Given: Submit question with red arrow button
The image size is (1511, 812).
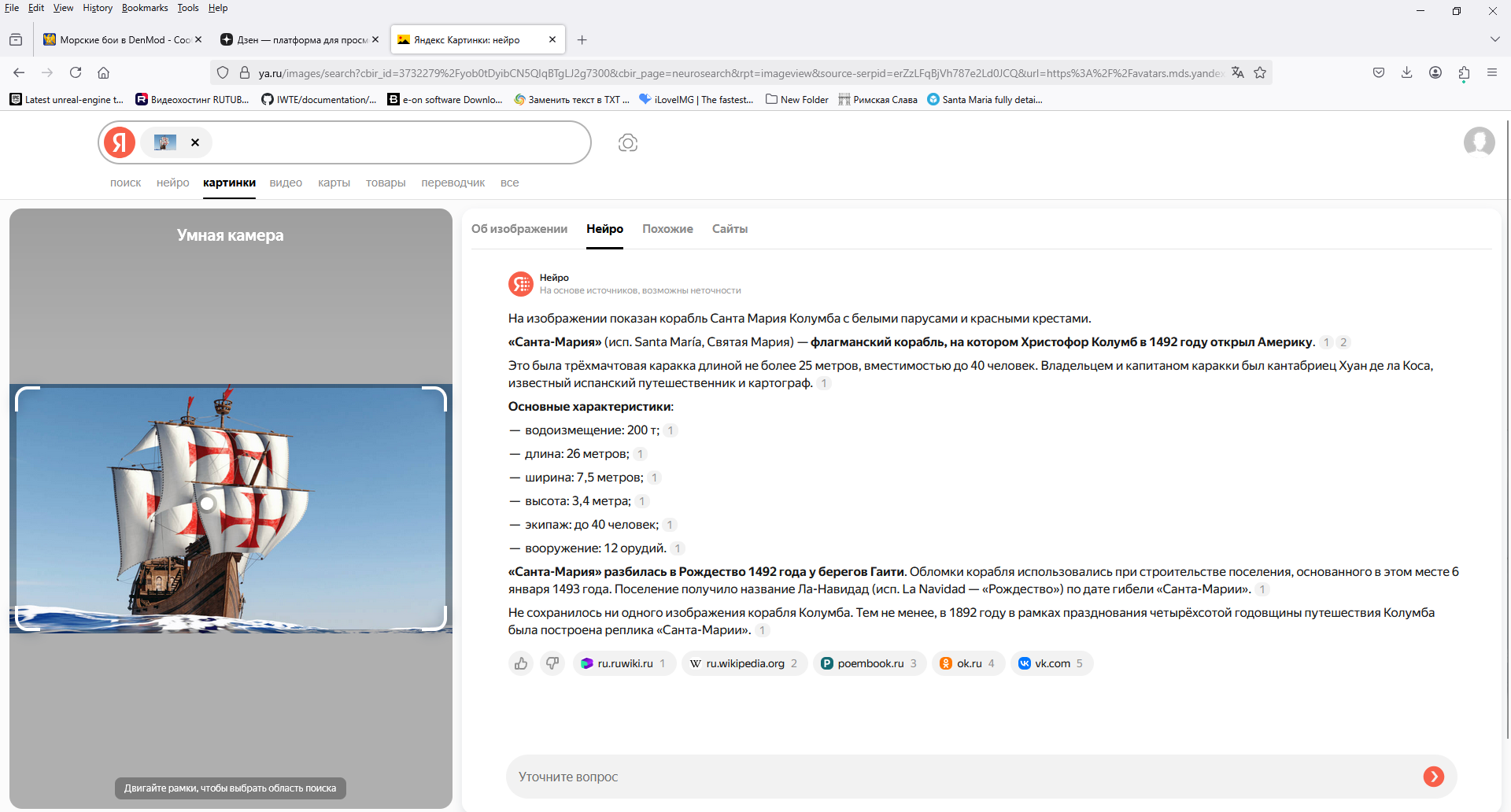Looking at the screenshot, I should point(1433,777).
